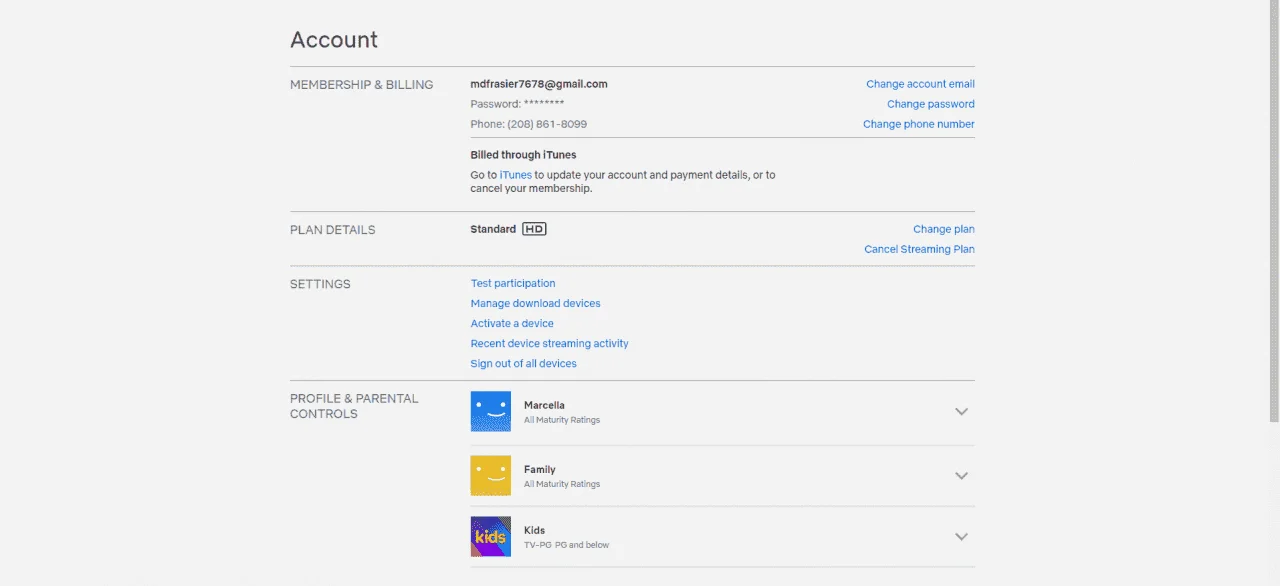This screenshot has width=1280, height=586.
Task: Click the Standard plan name
Action: coord(493,229)
